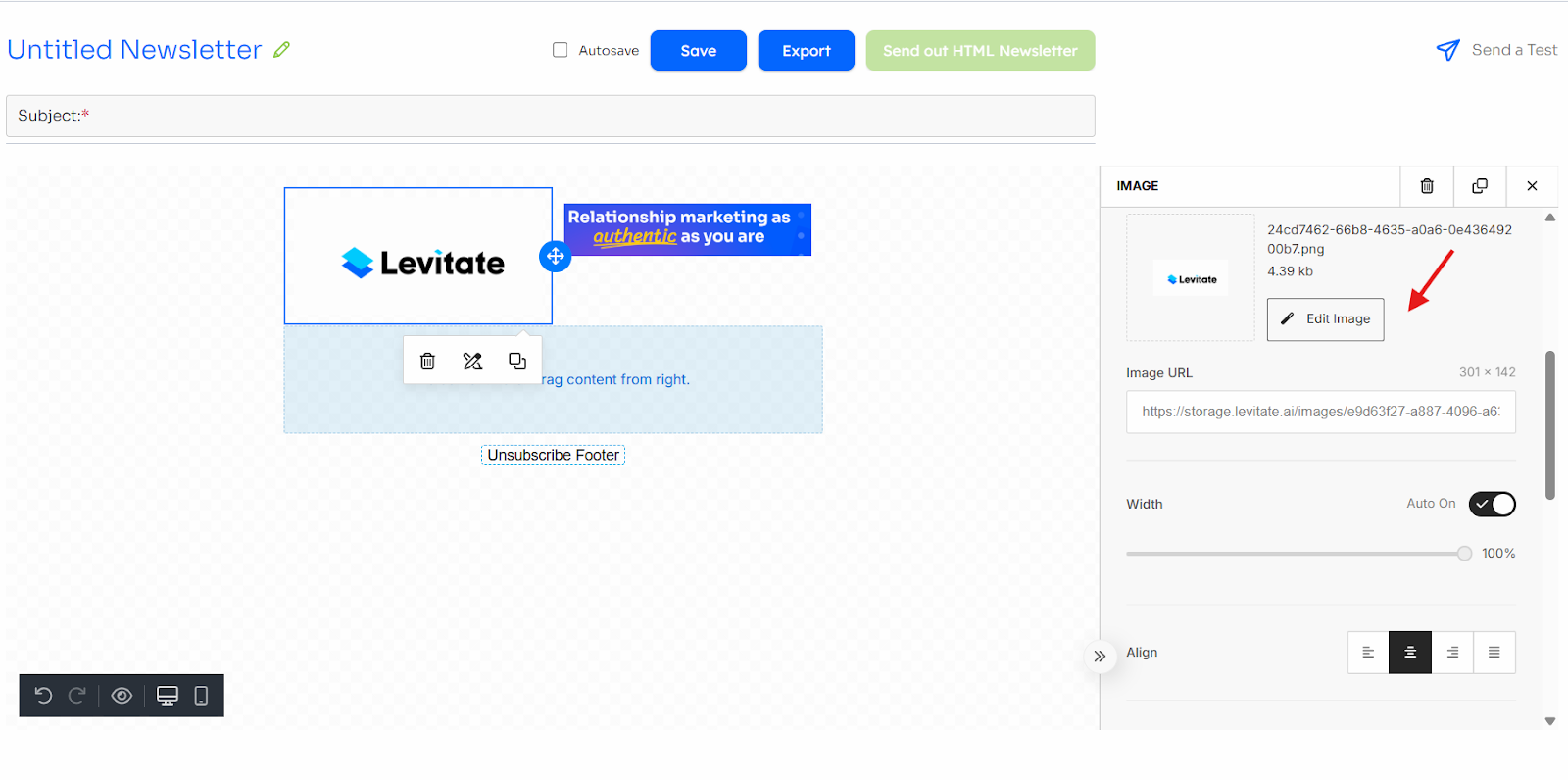The image size is (1568, 780).
Task: Click the Save button
Action: (699, 51)
